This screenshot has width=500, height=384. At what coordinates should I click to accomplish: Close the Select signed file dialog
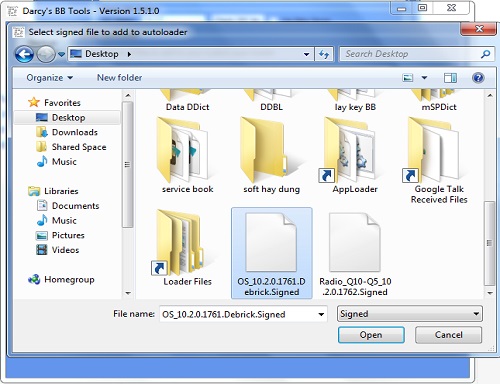[x=479, y=29]
